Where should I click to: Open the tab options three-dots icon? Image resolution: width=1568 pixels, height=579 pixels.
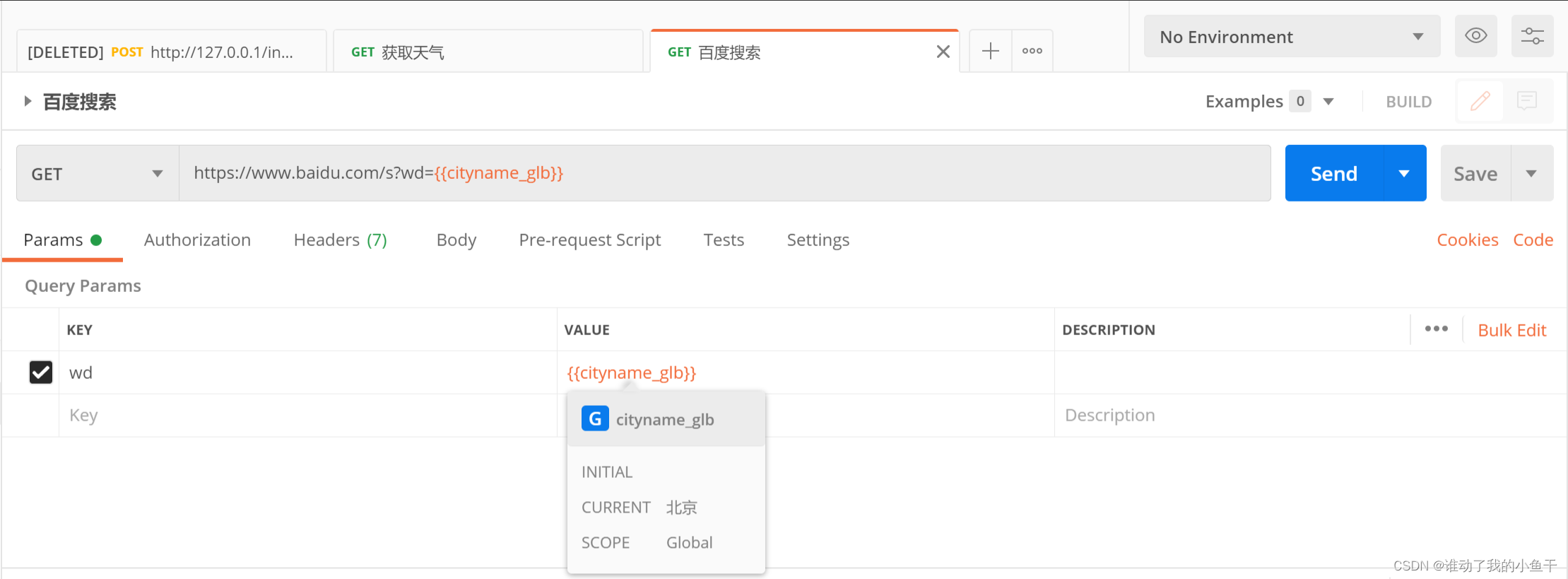1032,51
